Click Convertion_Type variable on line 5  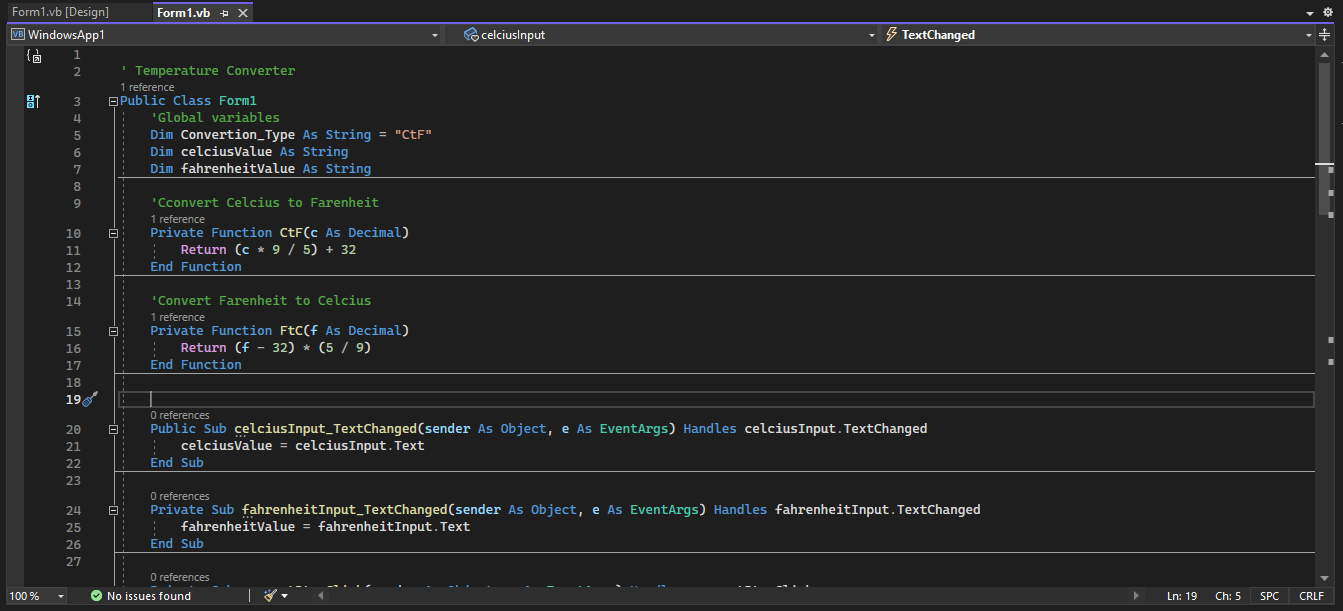[238, 135]
